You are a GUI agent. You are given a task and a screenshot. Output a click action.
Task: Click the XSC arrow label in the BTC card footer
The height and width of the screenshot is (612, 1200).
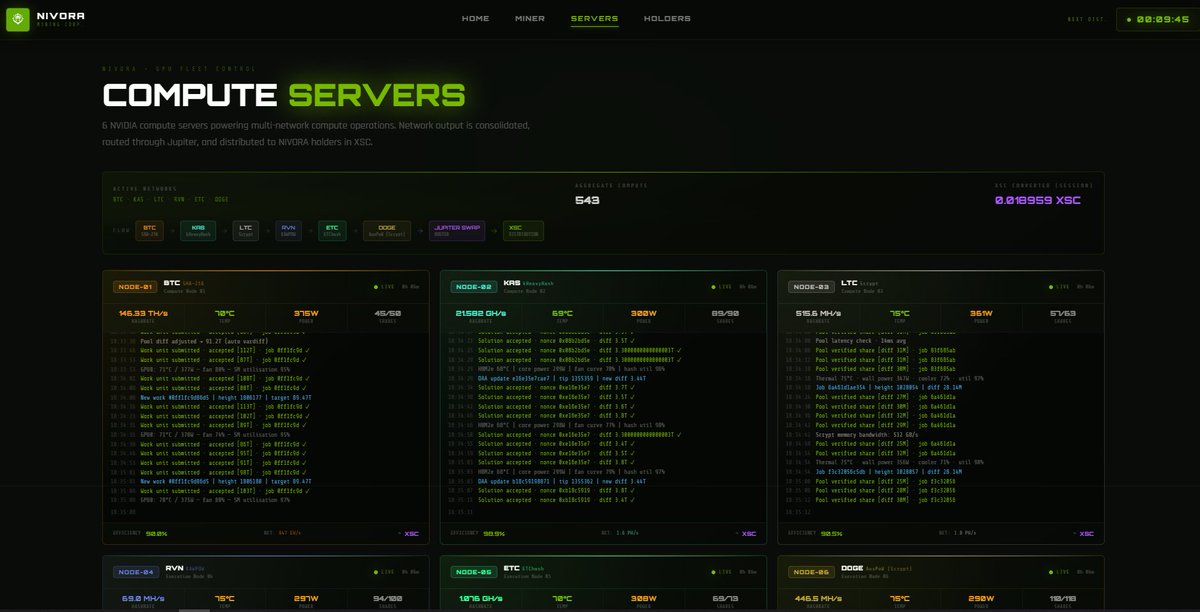[408, 533]
